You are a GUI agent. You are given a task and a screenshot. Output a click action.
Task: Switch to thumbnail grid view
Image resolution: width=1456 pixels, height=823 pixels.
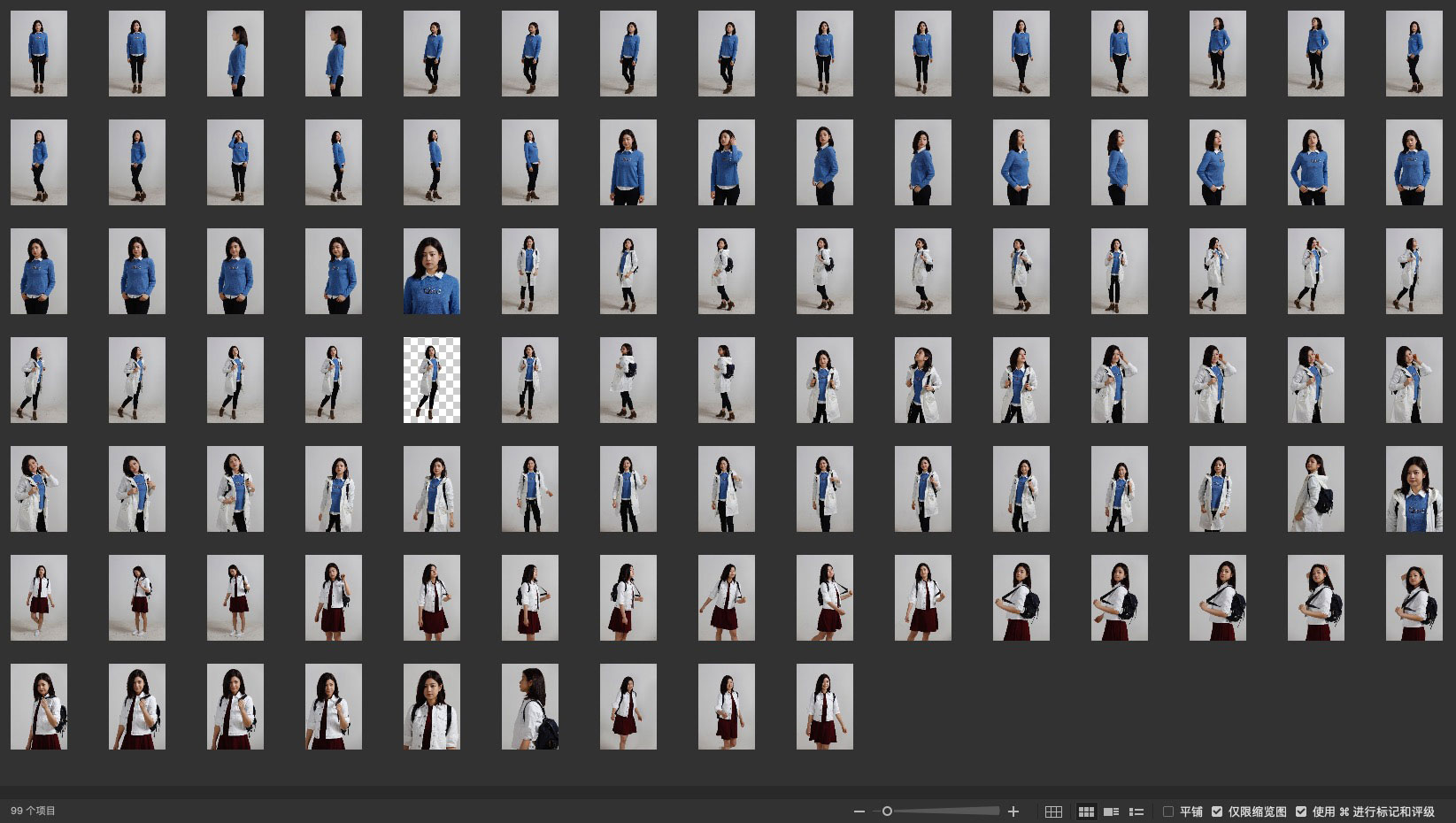(1086, 811)
